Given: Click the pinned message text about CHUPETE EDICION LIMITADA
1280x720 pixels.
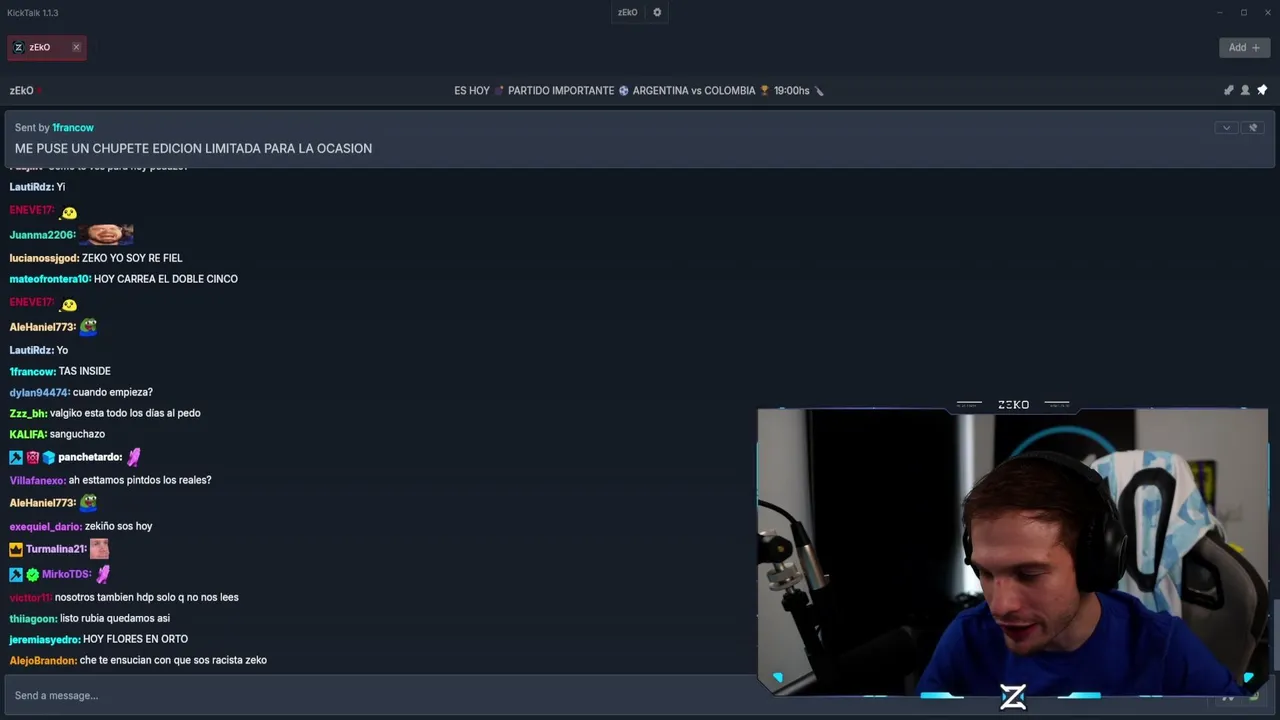Looking at the screenshot, I should pos(193,148).
